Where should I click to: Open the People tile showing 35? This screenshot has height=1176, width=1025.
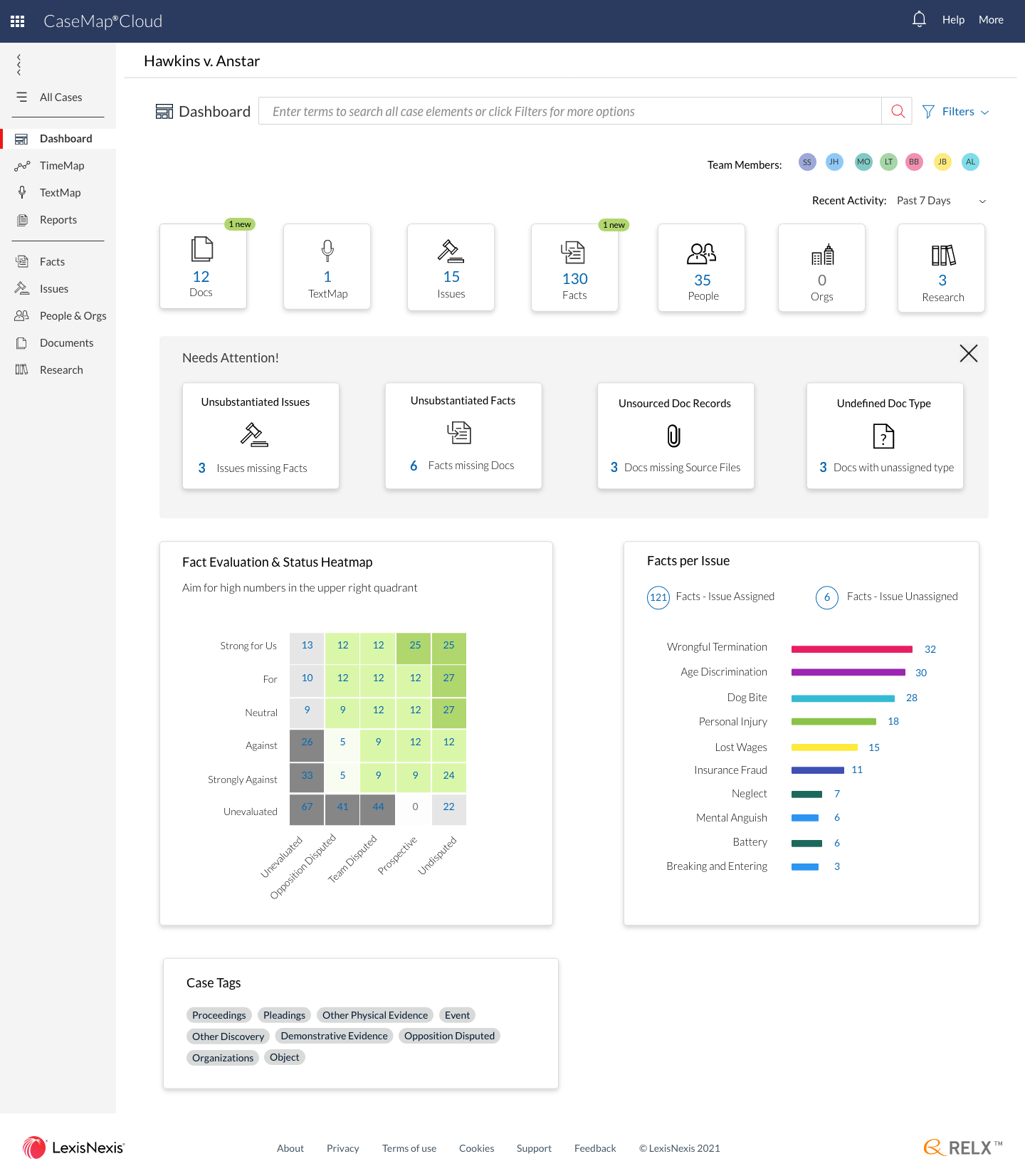pos(702,268)
